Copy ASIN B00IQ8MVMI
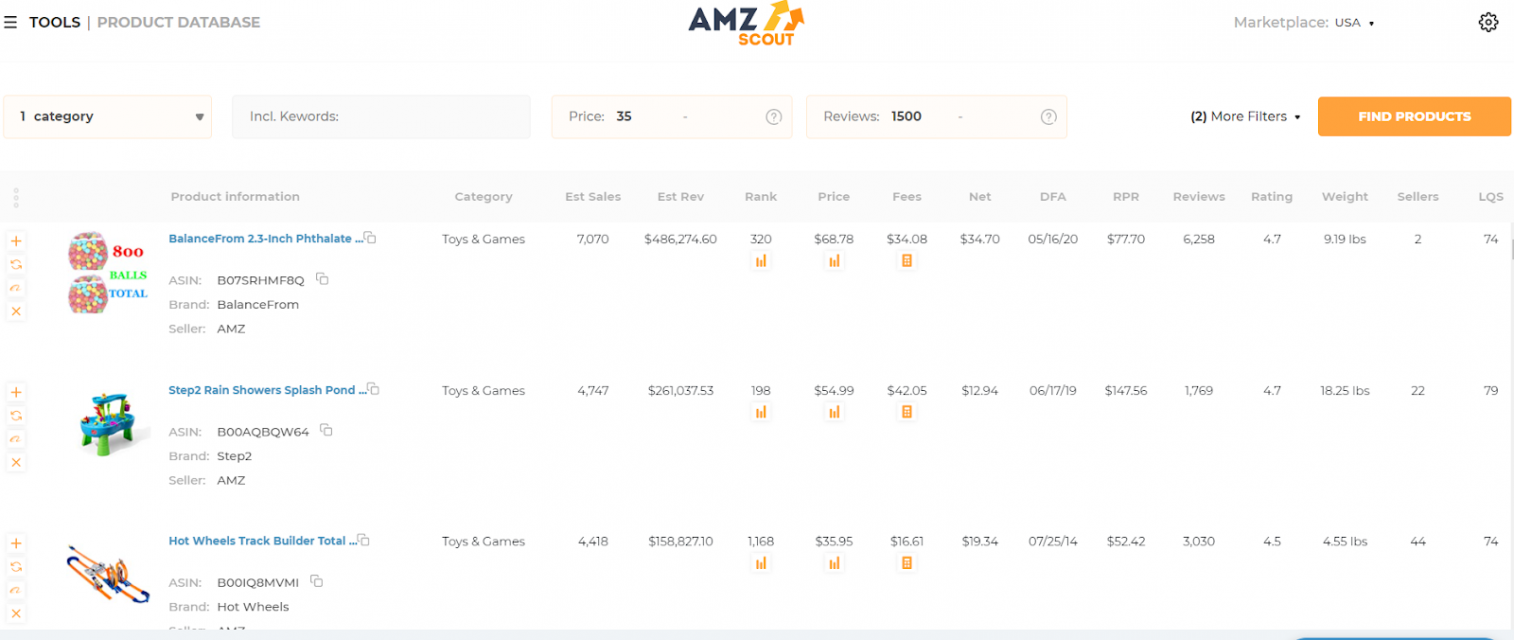 316,581
